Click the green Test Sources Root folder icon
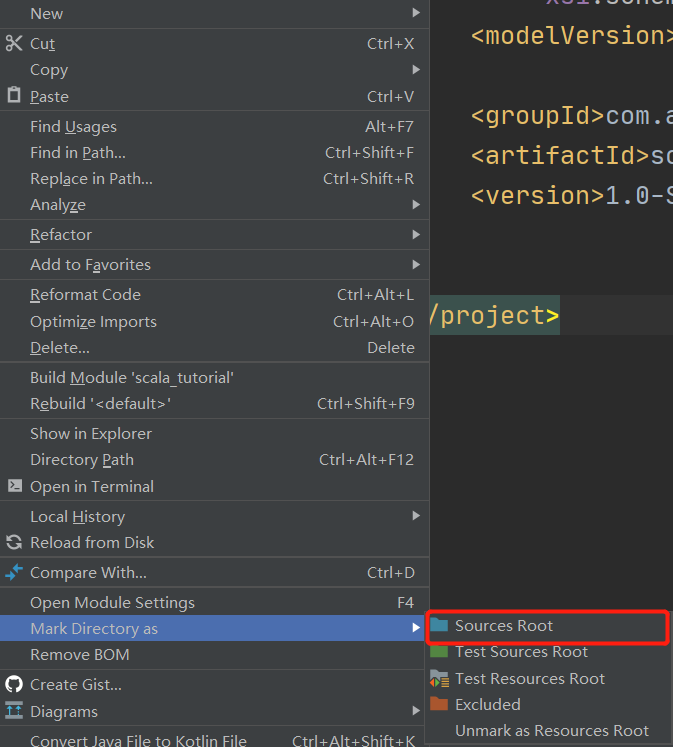 point(439,651)
